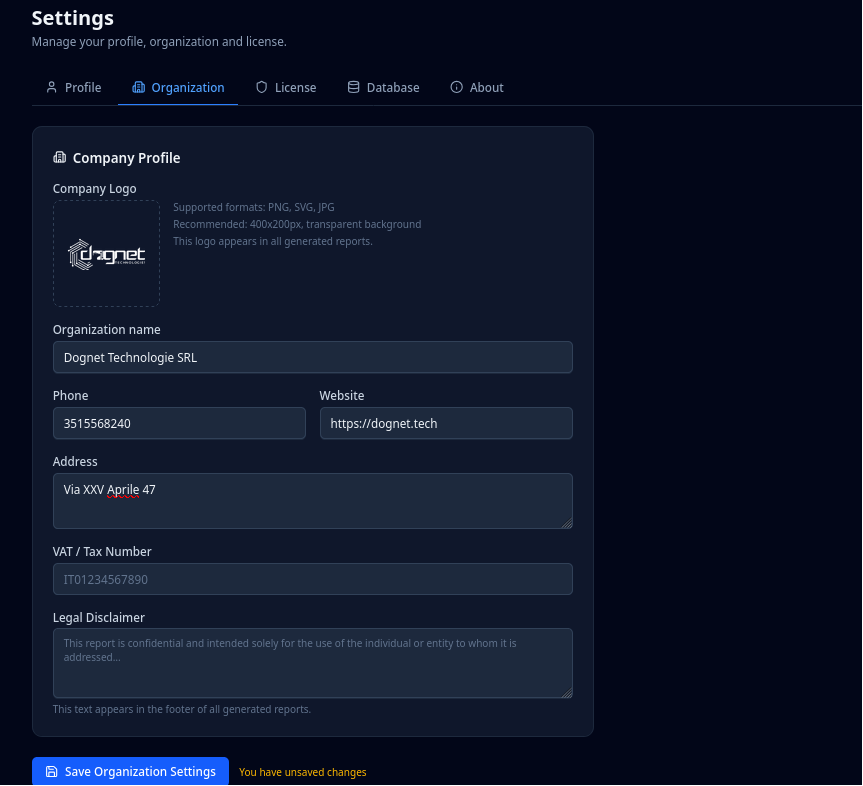Viewport: 863px width, 786px height.
Task: Click the Organization name label
Action: [107, 330]
